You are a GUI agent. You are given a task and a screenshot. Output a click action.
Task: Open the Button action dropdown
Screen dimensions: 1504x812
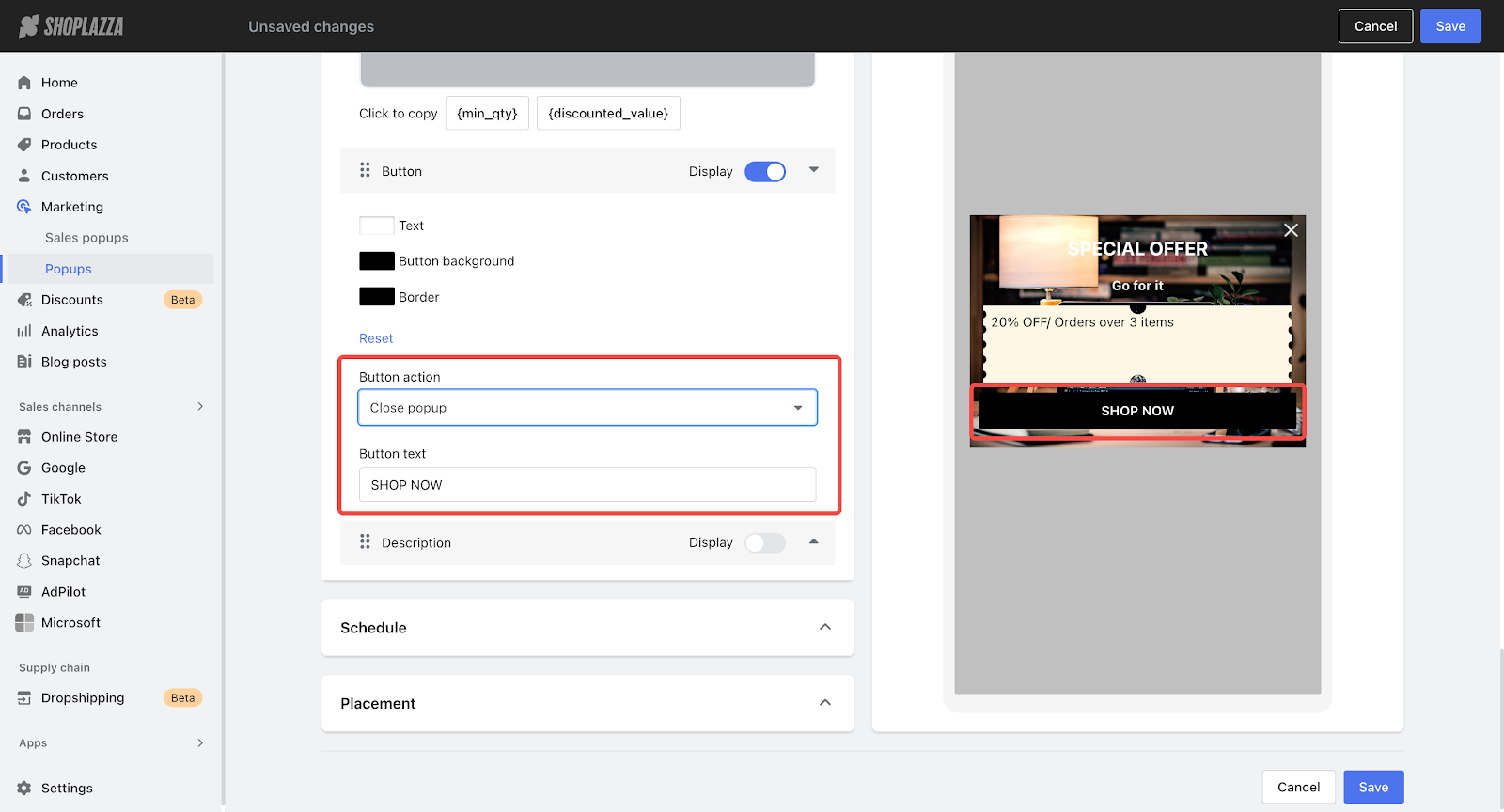tap(587, 408)
